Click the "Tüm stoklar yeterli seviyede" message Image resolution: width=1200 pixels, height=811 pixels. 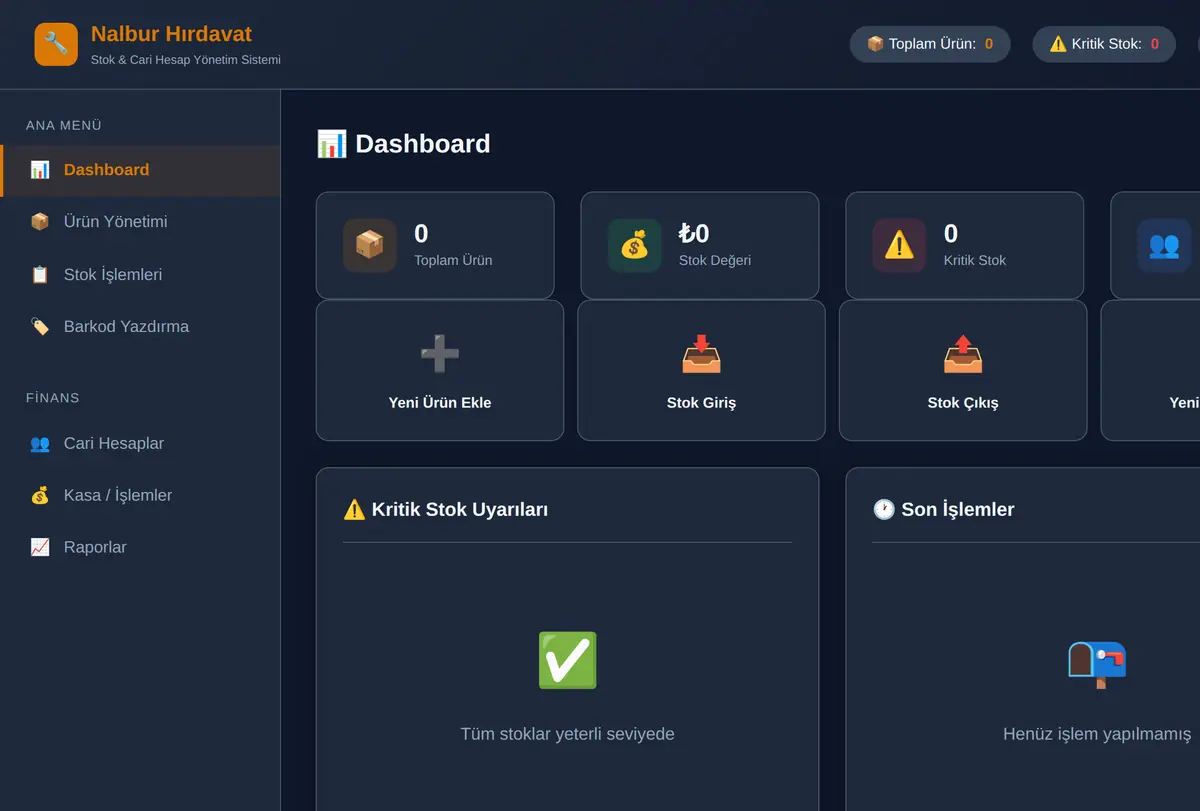[x=567, y=734]
